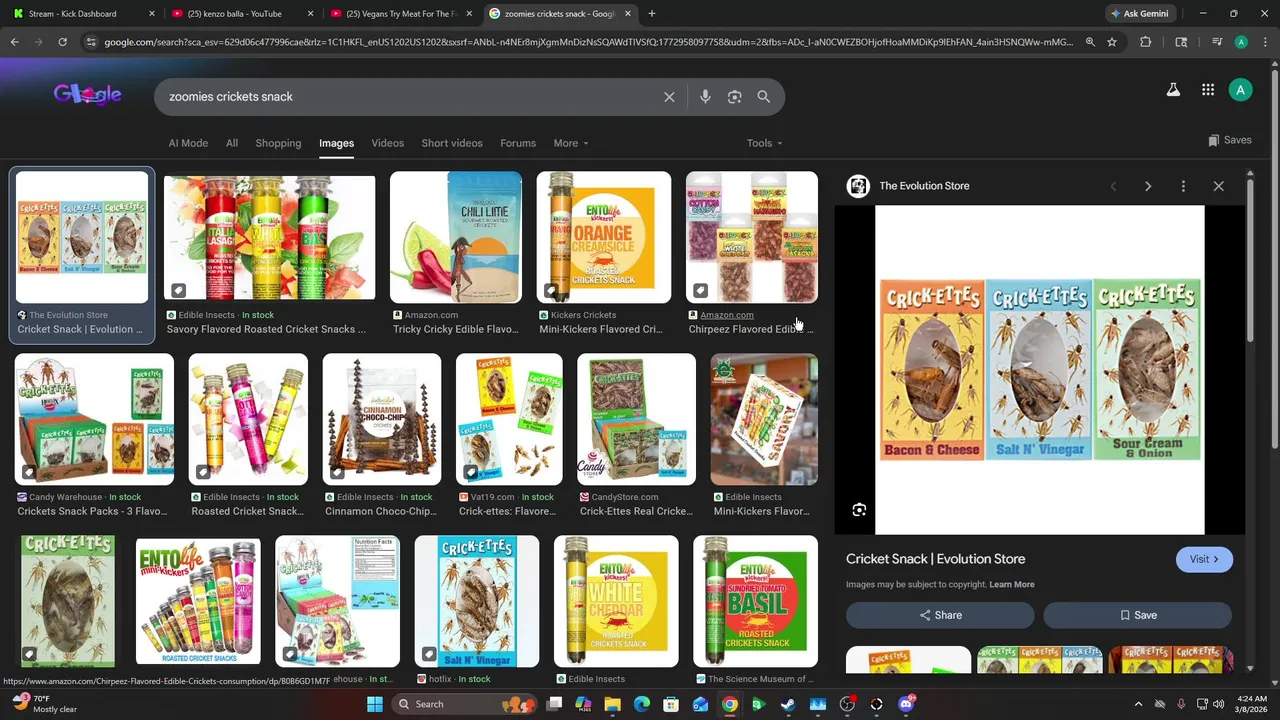Go back with browser back arrow
The image size is (1280, 720).
(14, 42)
